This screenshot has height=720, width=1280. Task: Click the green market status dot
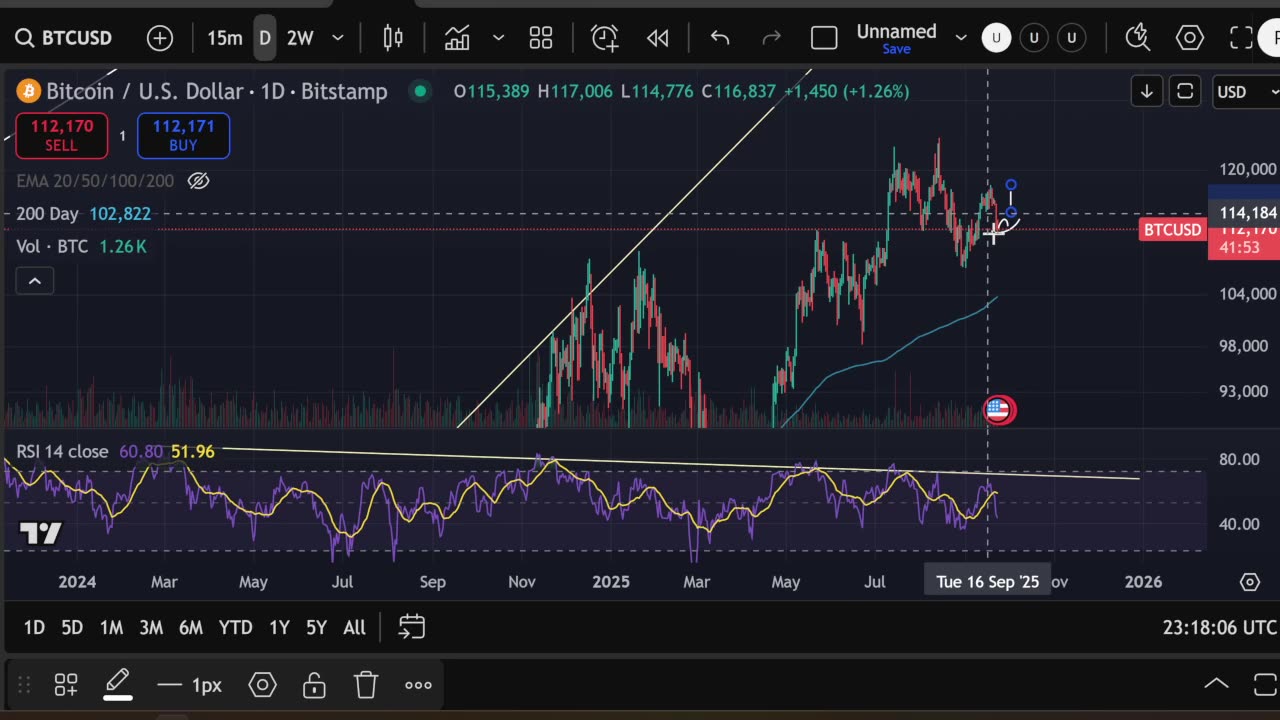point(420,91)
